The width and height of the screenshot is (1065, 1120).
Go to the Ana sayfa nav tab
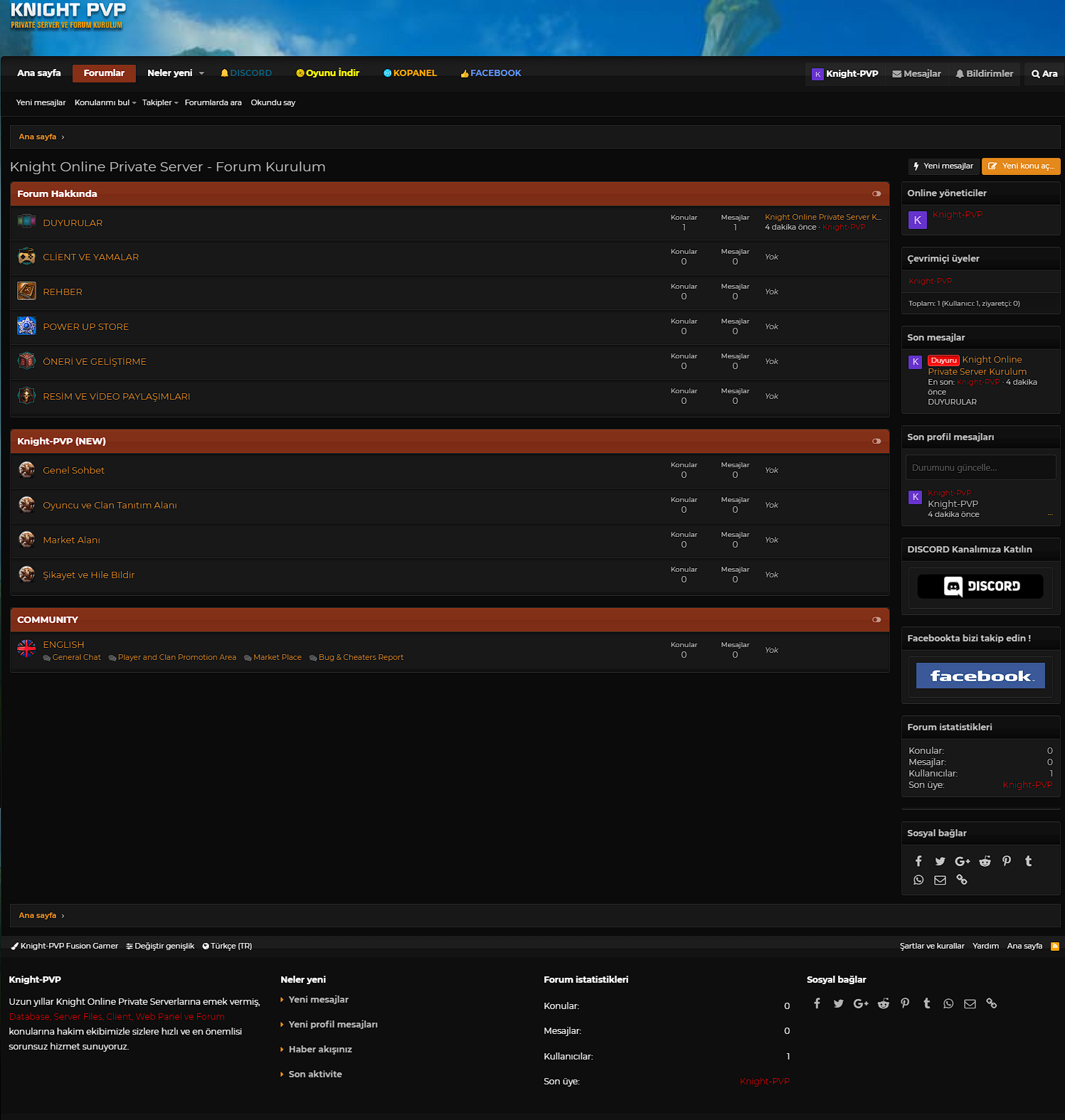(x=39, y=73)
